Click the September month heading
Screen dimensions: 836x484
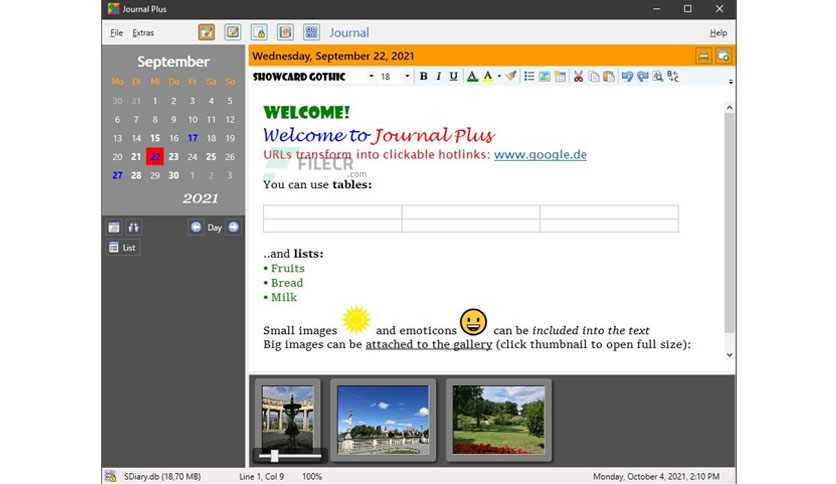tap(173, 61)
